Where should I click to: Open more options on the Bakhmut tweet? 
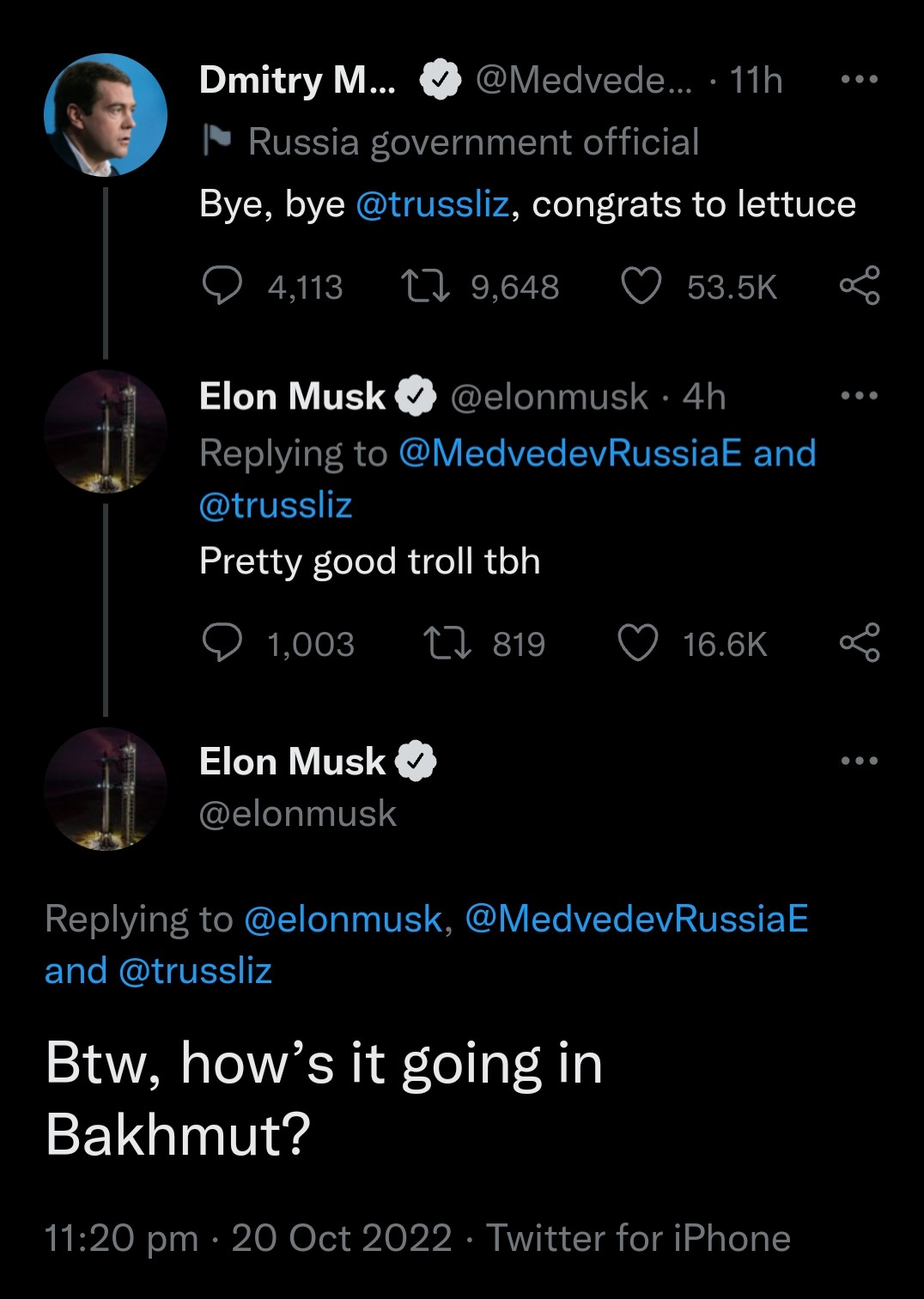coord(860,761)
